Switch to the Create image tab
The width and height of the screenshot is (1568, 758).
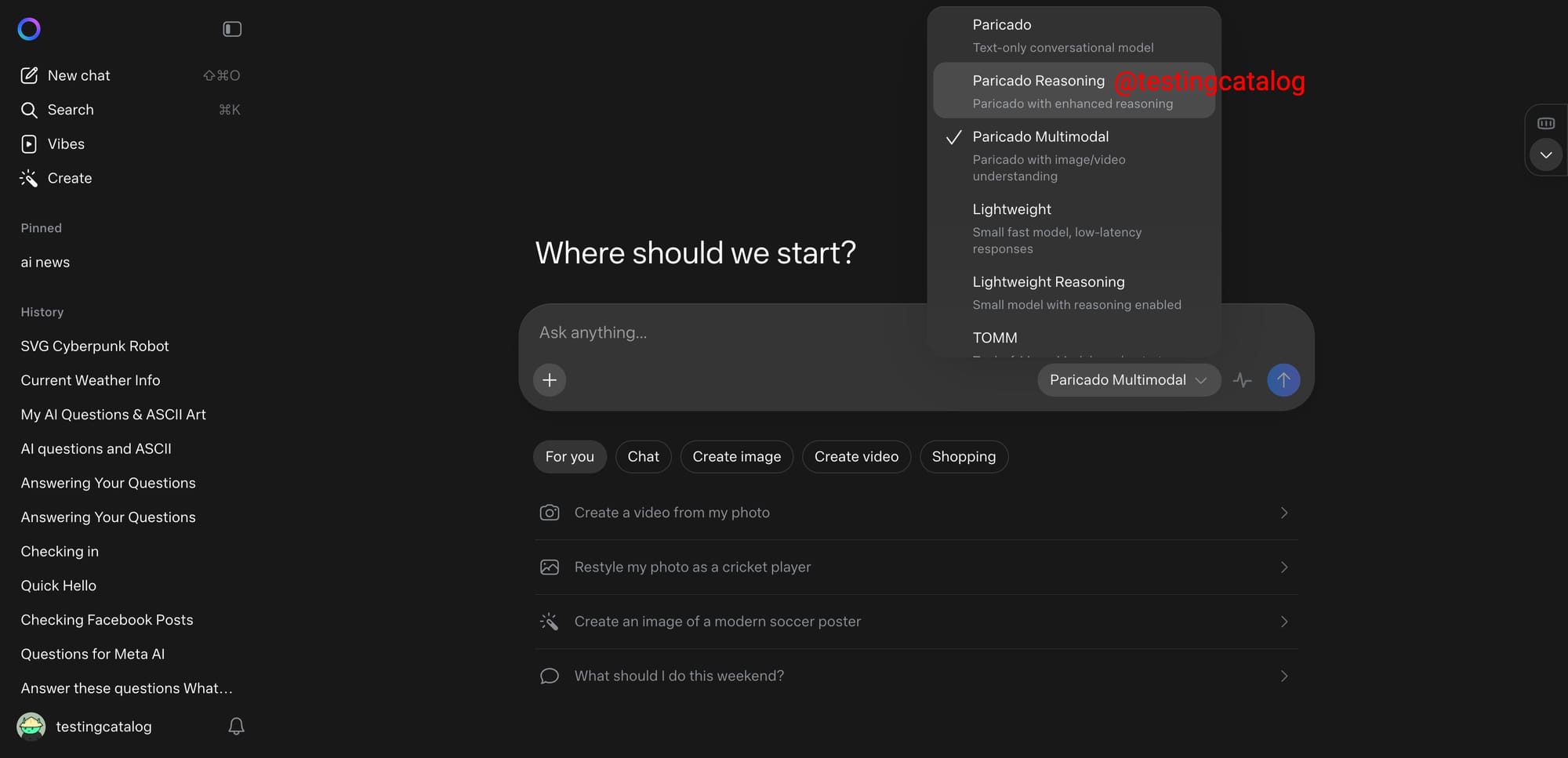[x=737, y=457]
